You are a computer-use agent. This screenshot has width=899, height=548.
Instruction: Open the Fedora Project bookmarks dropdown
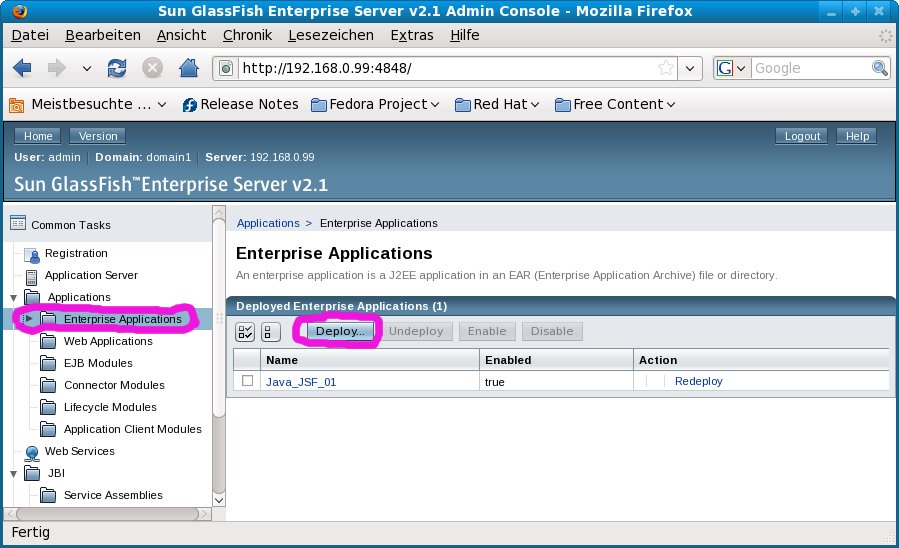(x=376, y=104)
